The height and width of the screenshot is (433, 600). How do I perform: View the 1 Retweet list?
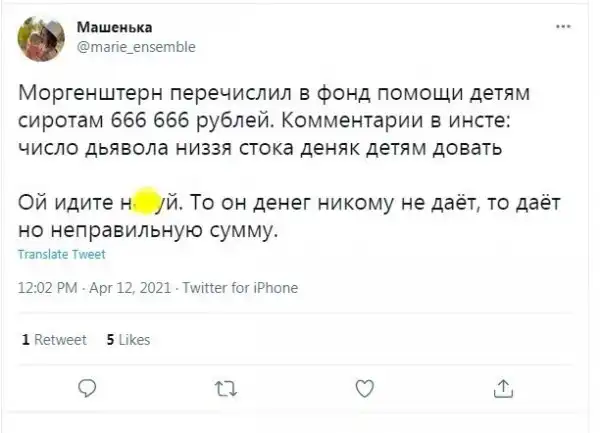click(54, 340)
